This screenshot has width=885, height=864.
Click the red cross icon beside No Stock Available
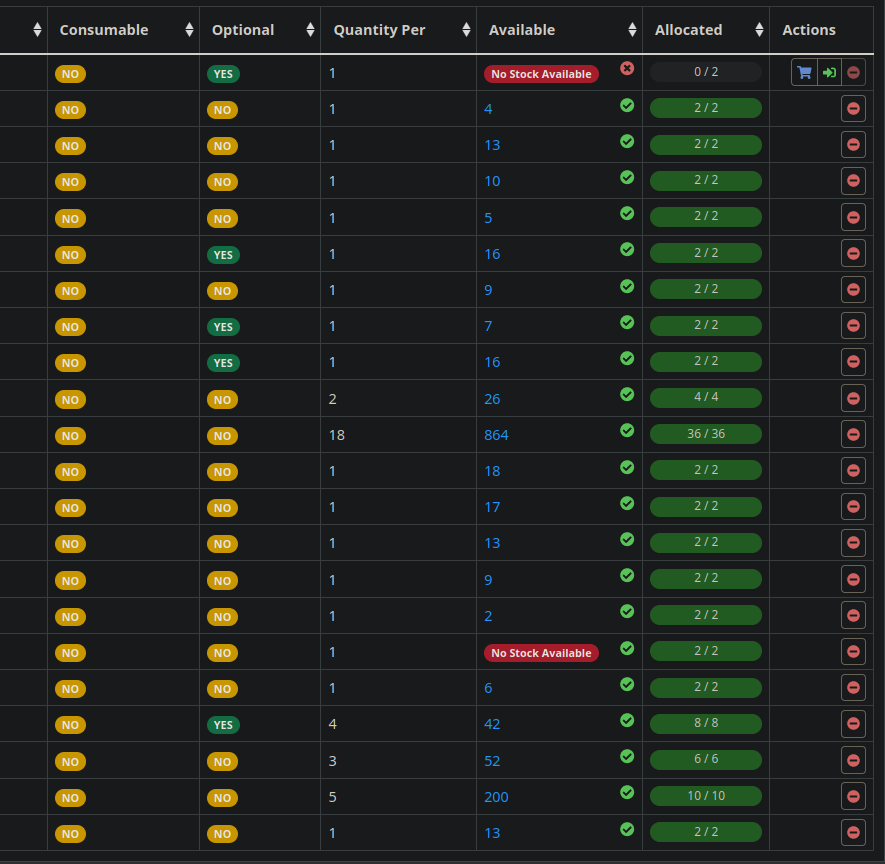coord(627,68)
